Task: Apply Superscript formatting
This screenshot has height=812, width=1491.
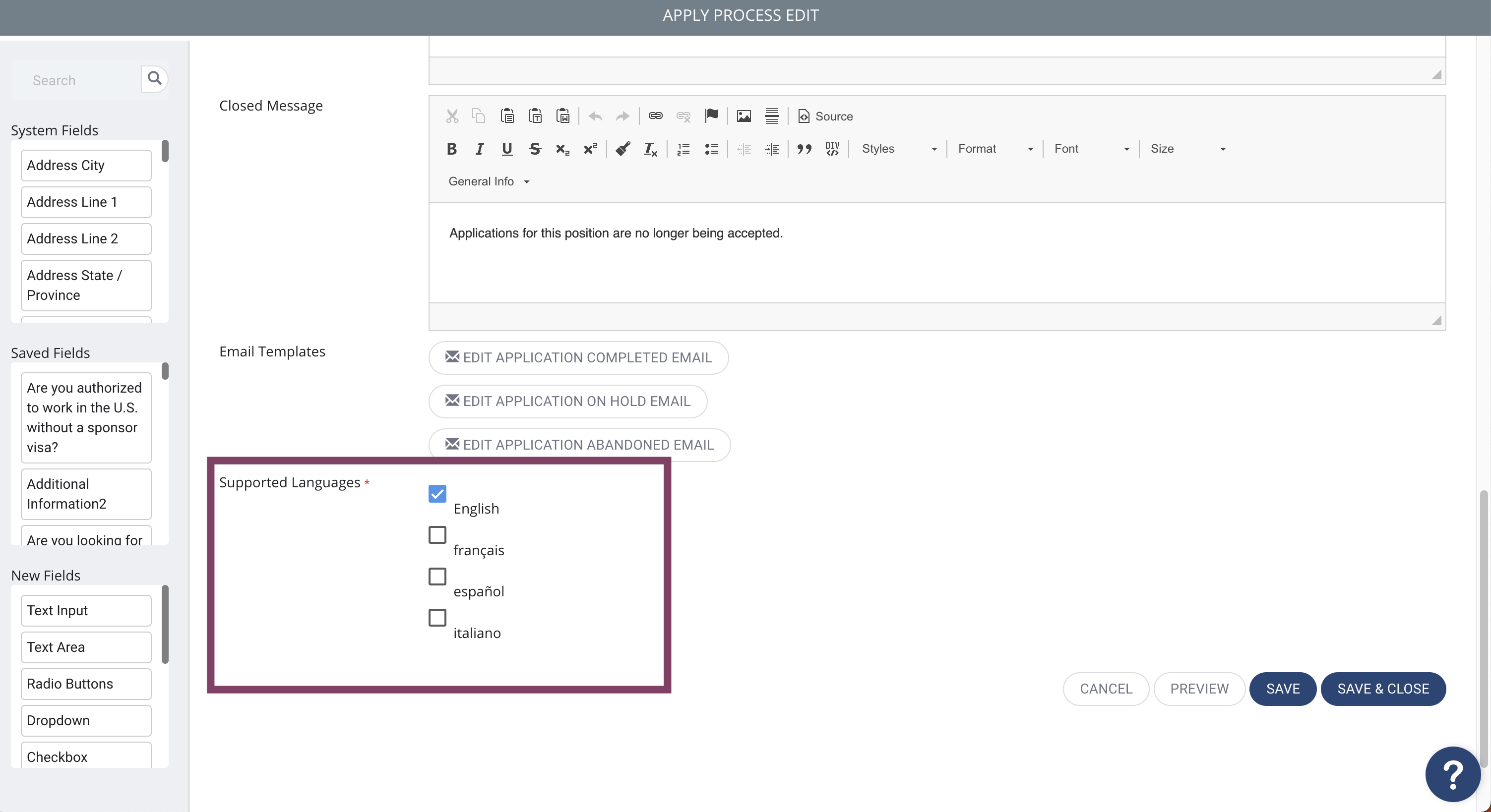Action: click(x=590, y=149)
